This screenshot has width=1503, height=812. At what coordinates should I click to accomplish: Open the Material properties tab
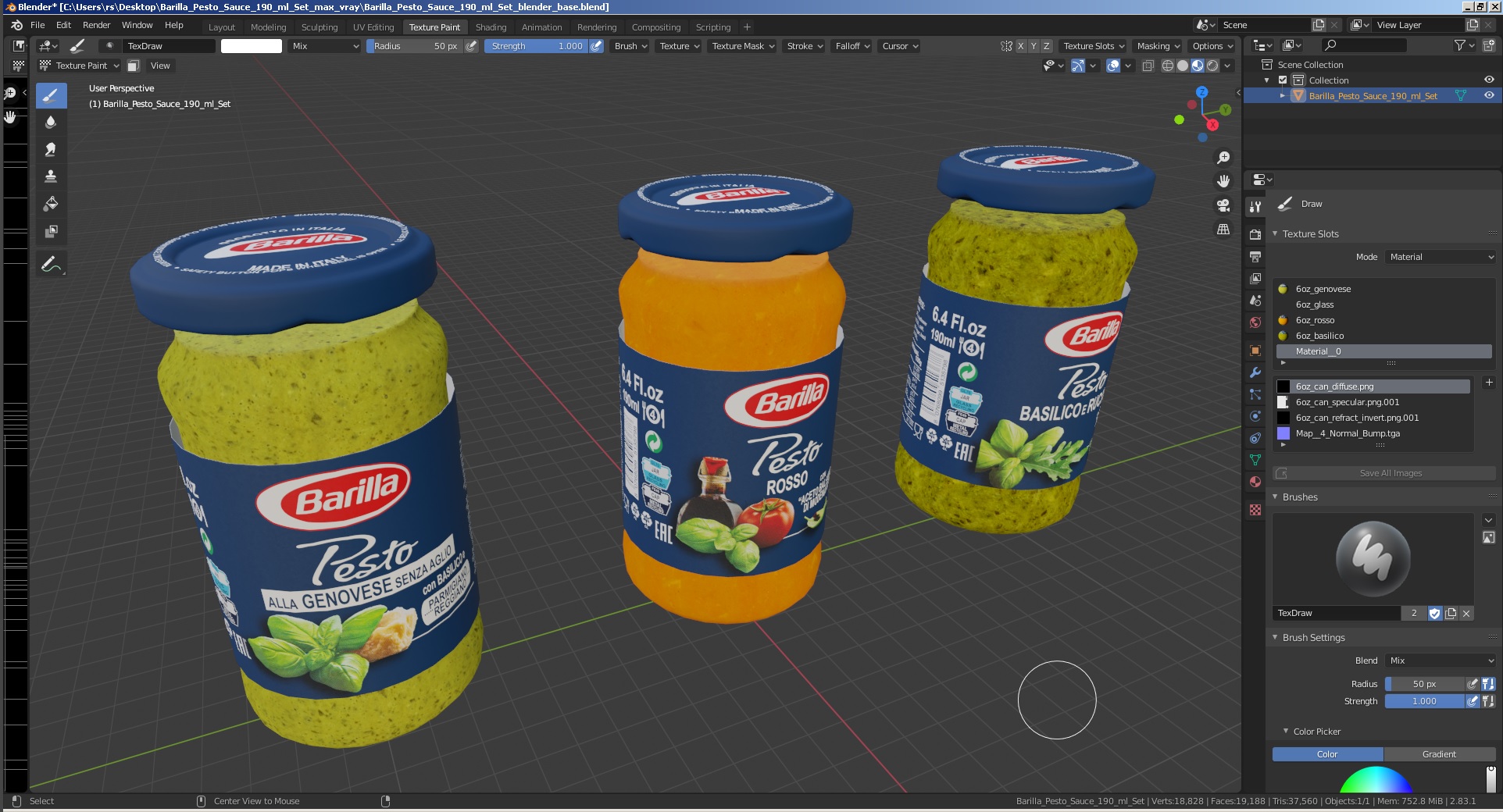pyautogui.click(x=1255, y=482)
